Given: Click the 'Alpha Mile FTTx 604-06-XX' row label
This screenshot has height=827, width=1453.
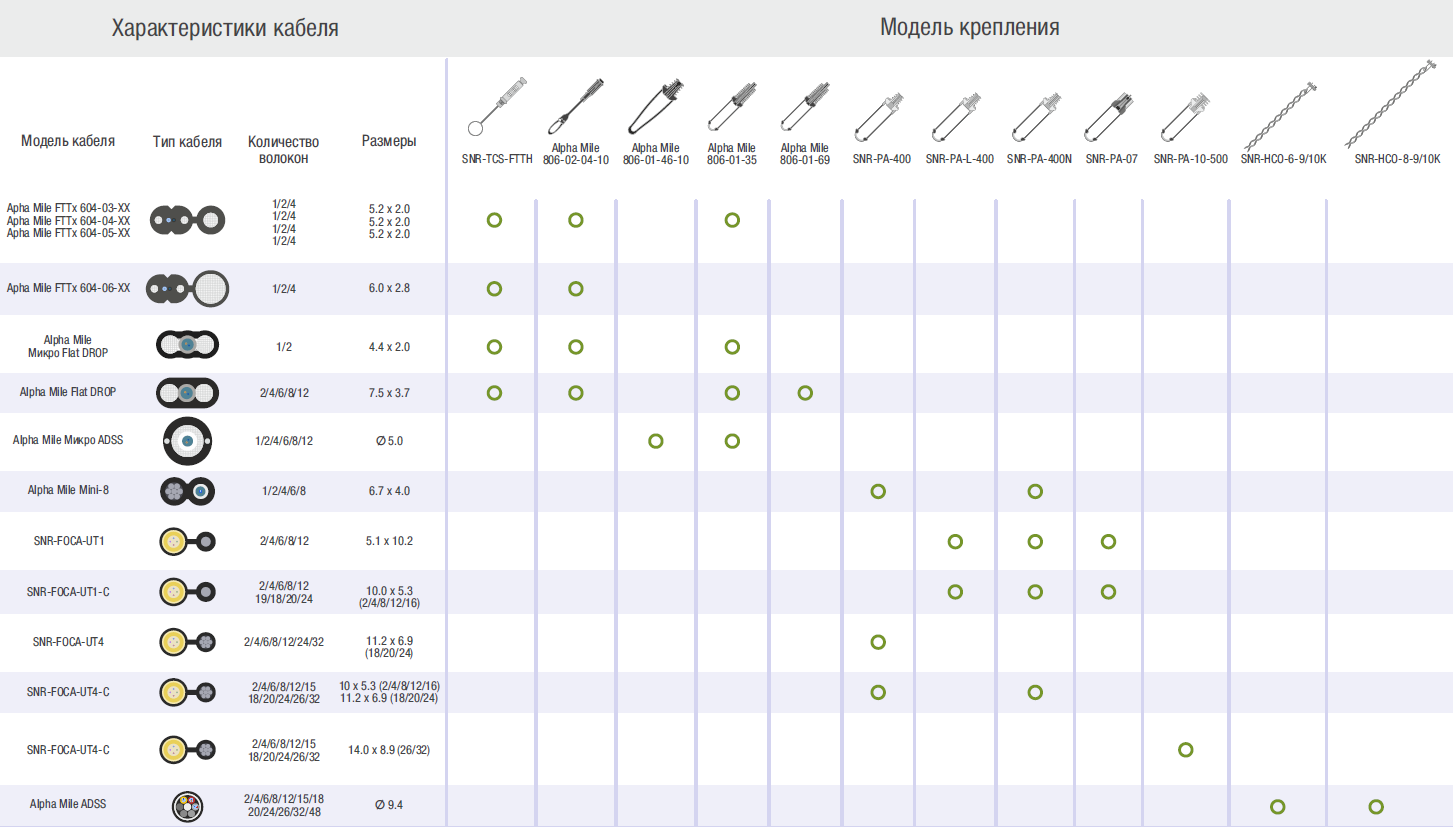Looking at the screenshot, I should (68, 288).
